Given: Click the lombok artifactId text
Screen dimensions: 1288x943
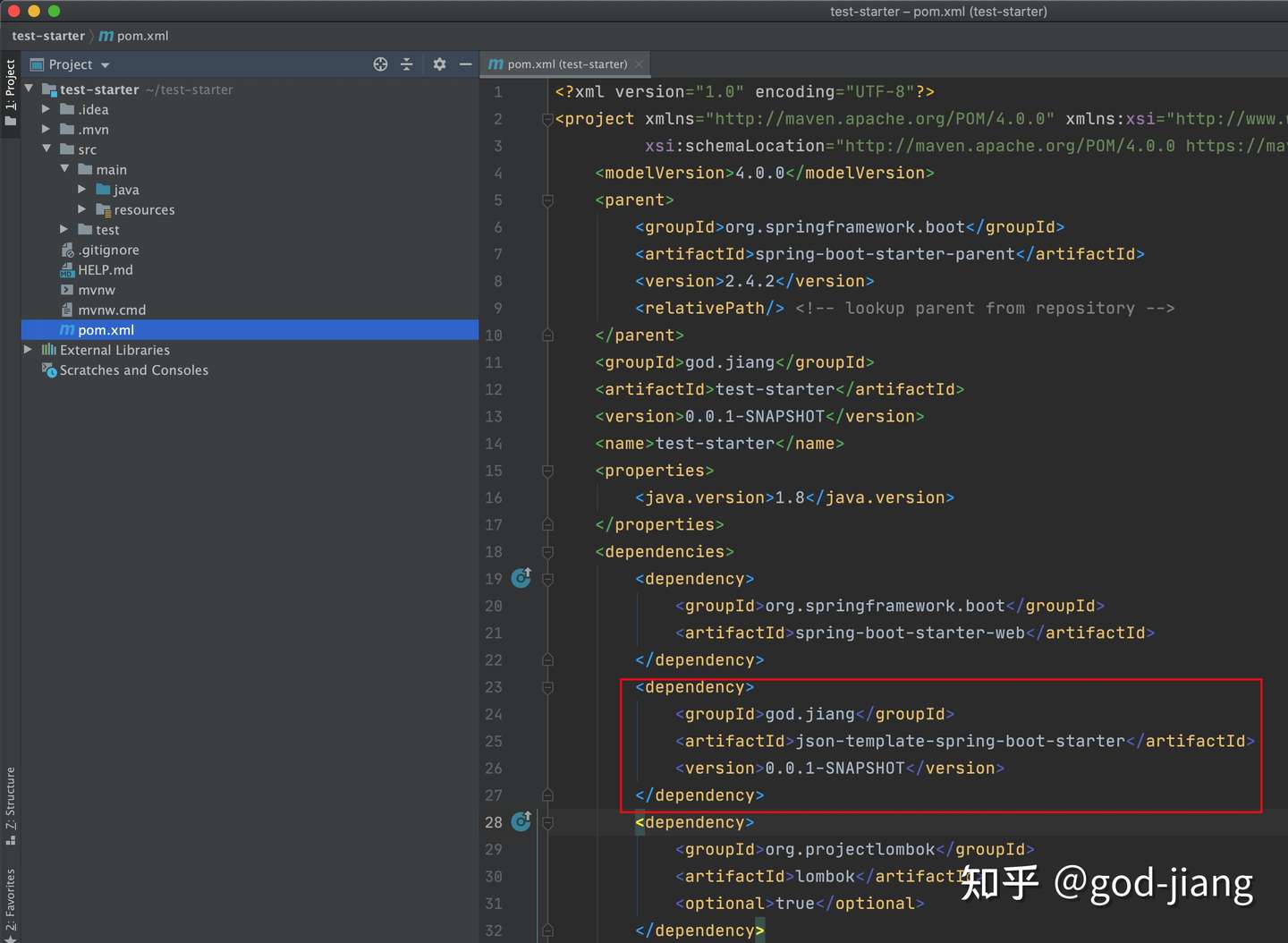Looking at the screenshot, I should pyautogui.click(x=825, y=876).
